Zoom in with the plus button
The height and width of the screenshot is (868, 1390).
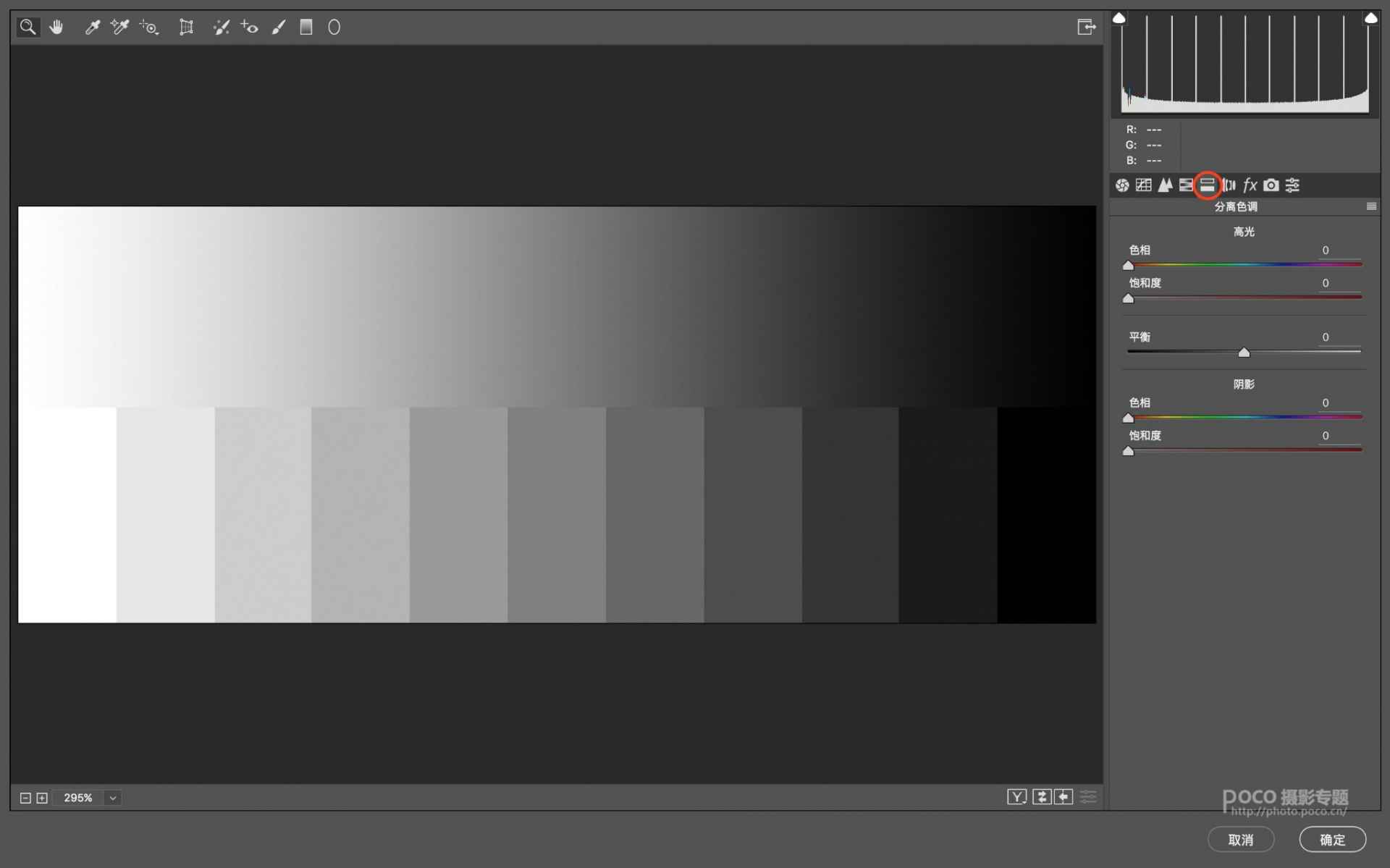click(x=42, y=798)
